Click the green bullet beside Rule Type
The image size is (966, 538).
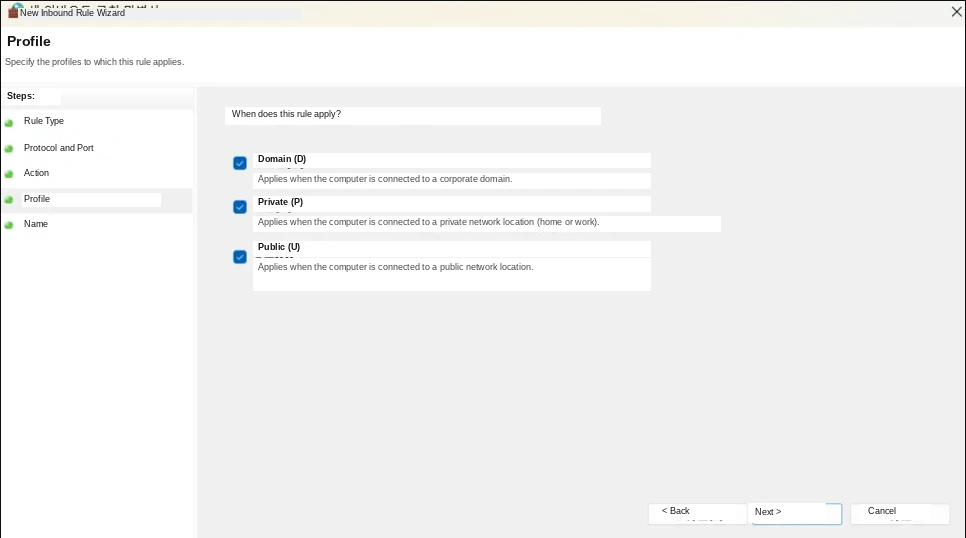[9, 123]
